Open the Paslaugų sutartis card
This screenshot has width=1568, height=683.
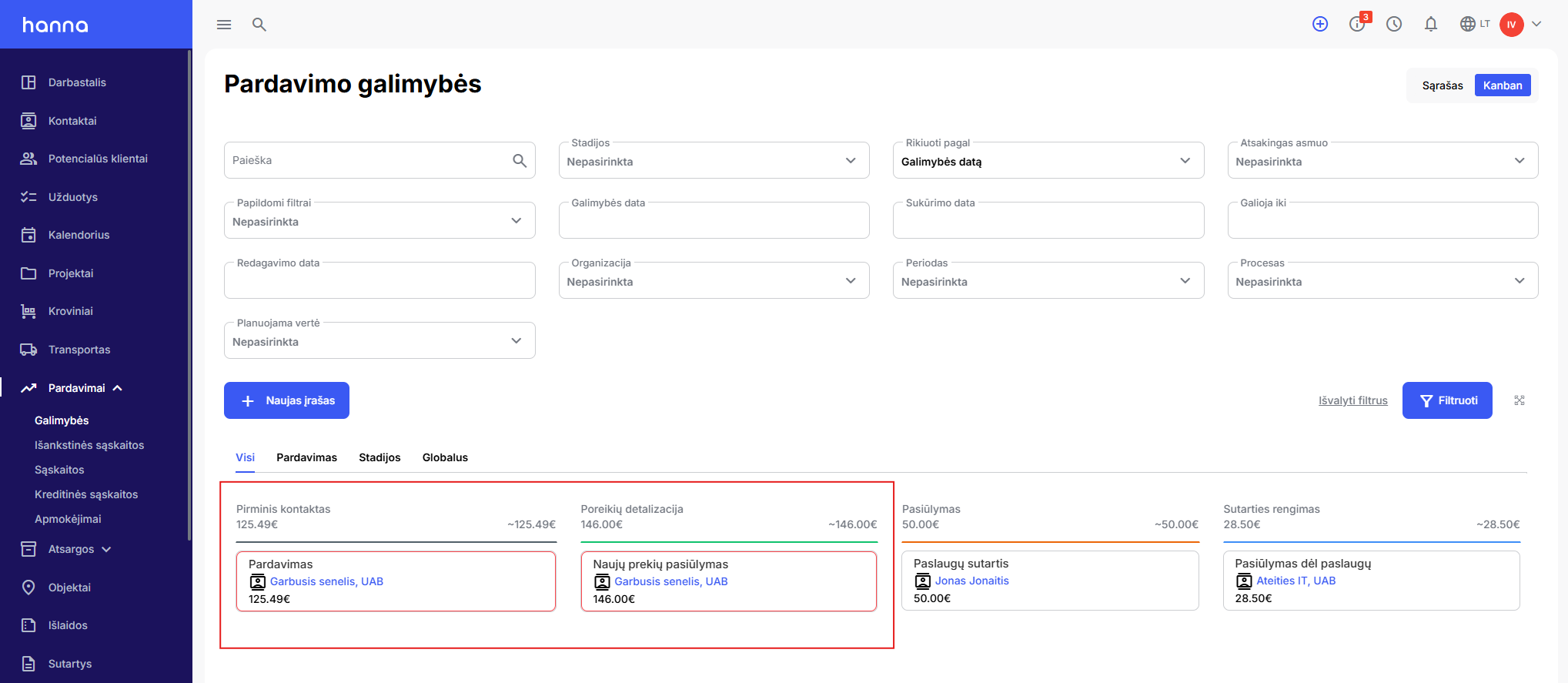pyautogui.click(x=1050, y=581)
